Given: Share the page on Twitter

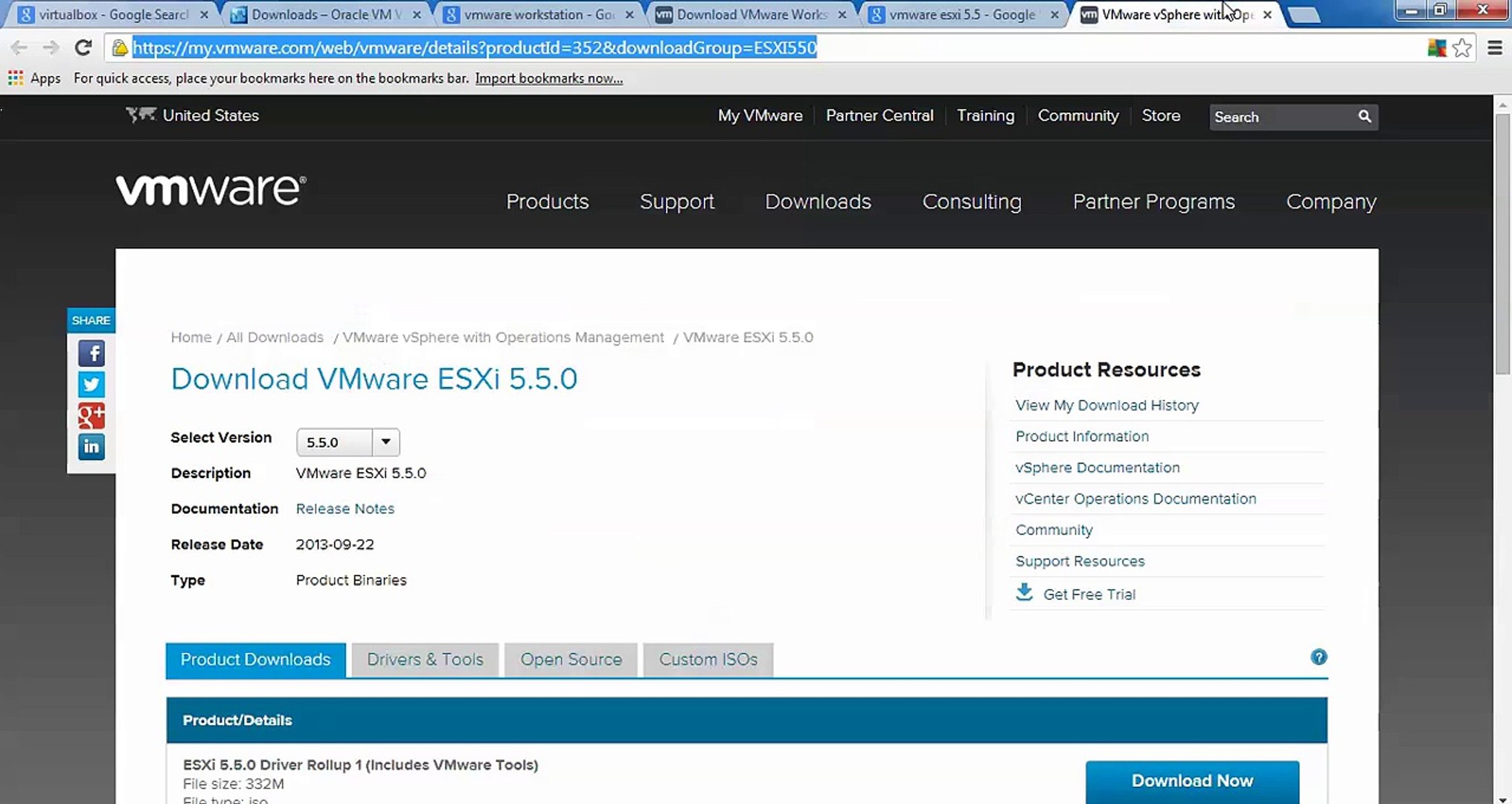Looking at the screenshot, I should click(x=91, y=384).
